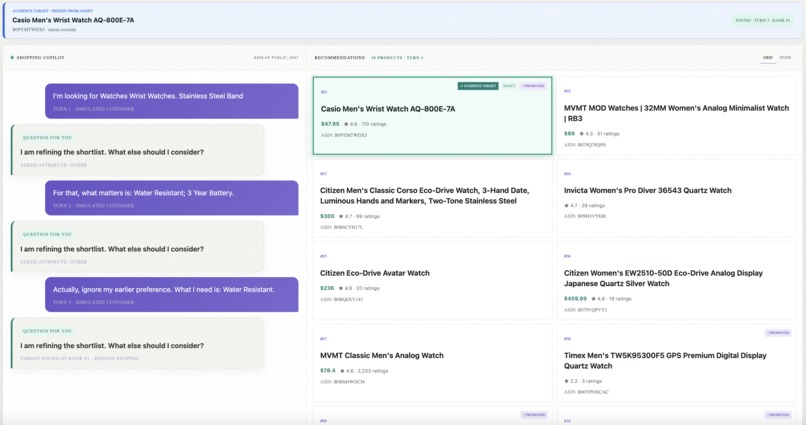Screen dimensions: 806x425
Task: Click the Promoted badge on the Timex card
Action: (778, 333)
